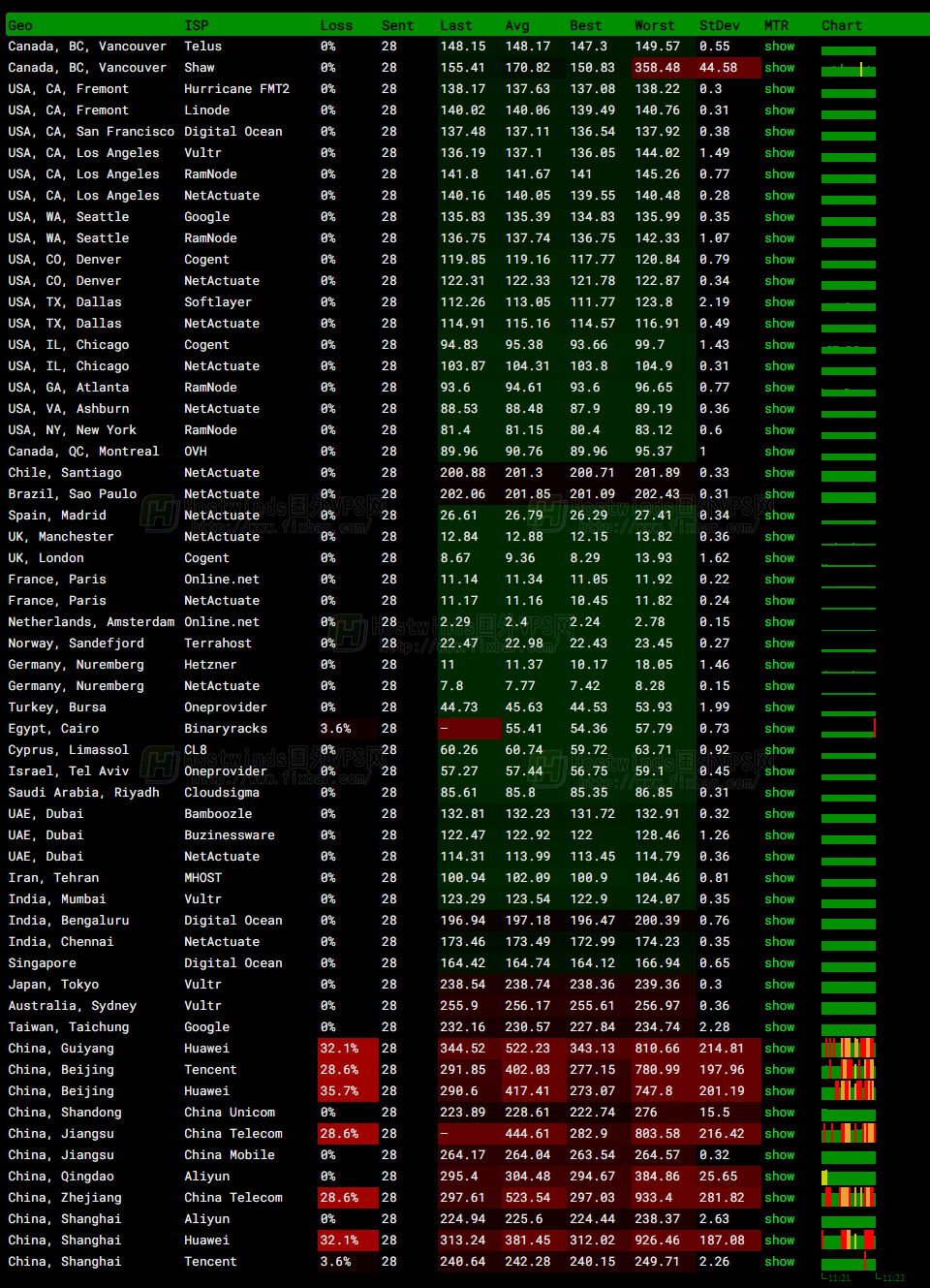Click the Sent column header
The image size is (930, 1288).
(397, 26)
